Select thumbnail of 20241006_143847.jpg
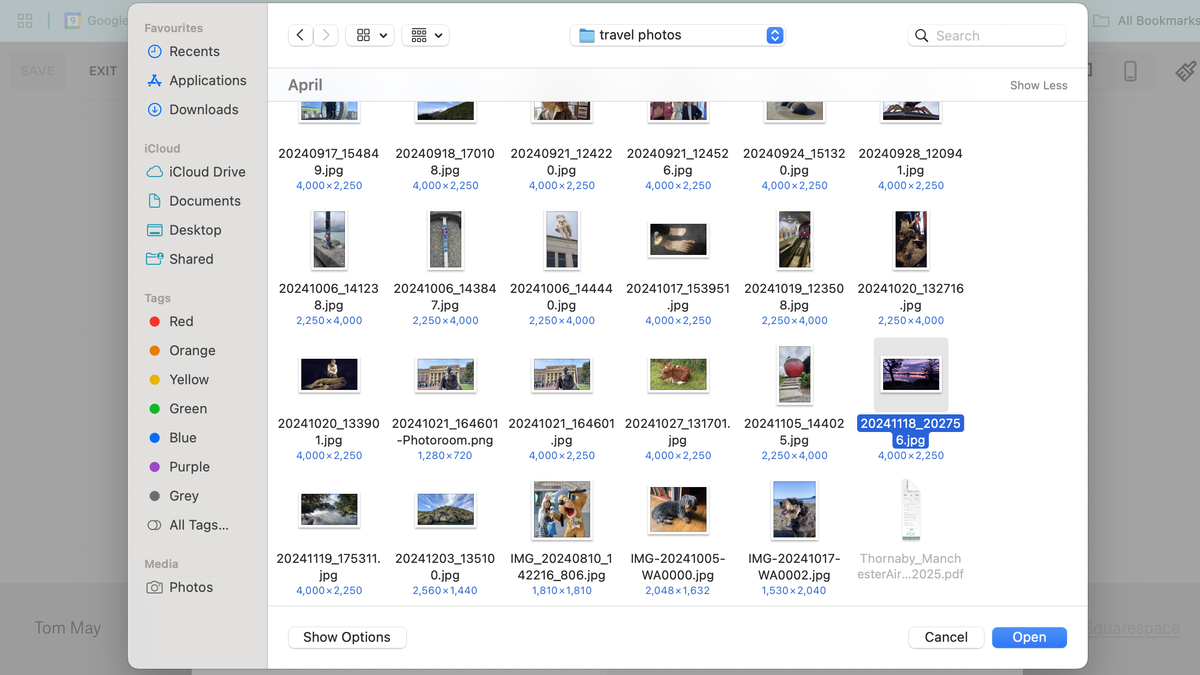The height and width of the screenshot is (675, 1200). point(445,240)
